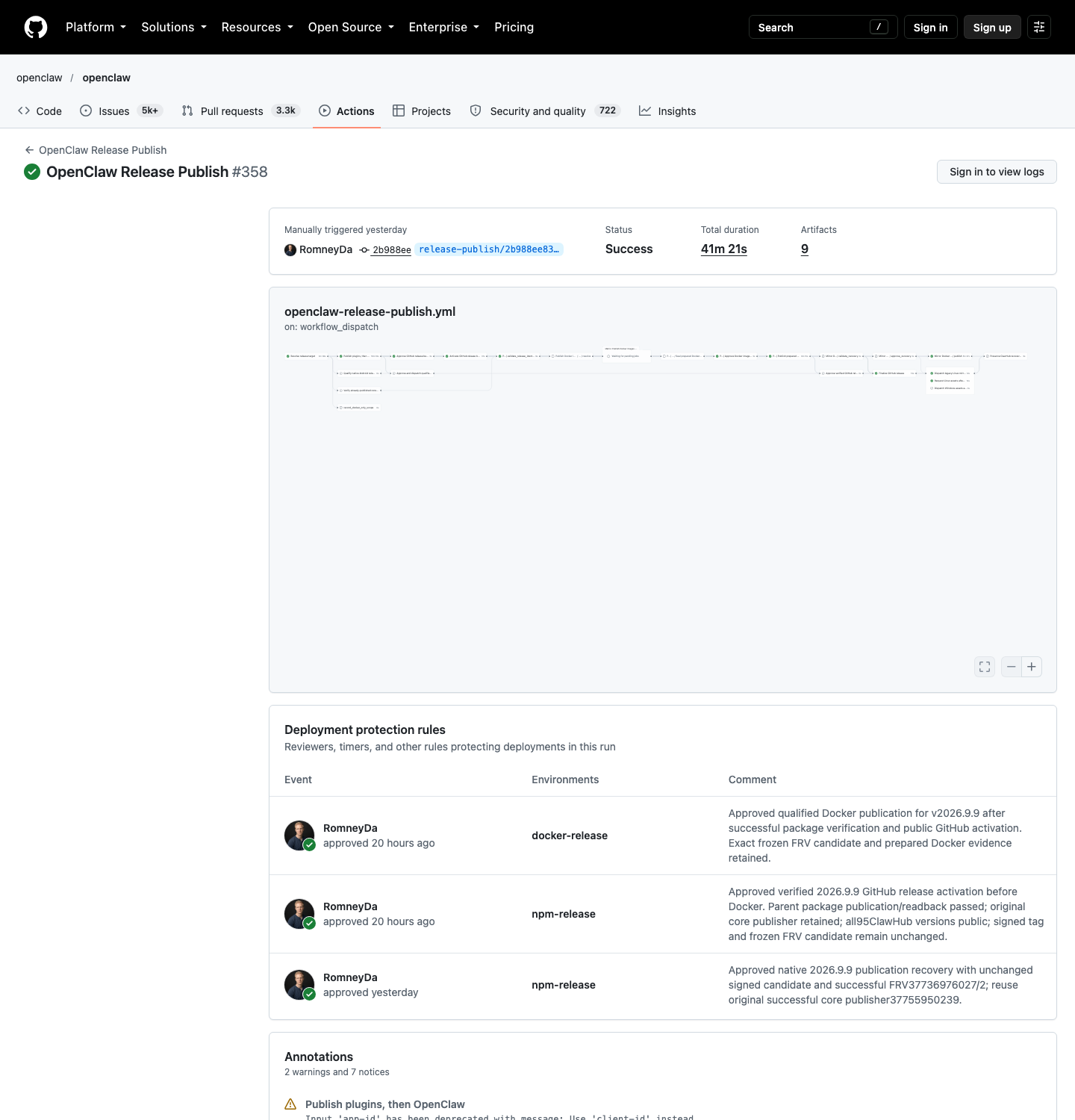This screenshot has height=1120, width=1075.
Task: Open the openclaw owner breadcrumb link
Action: pos(40,78)
